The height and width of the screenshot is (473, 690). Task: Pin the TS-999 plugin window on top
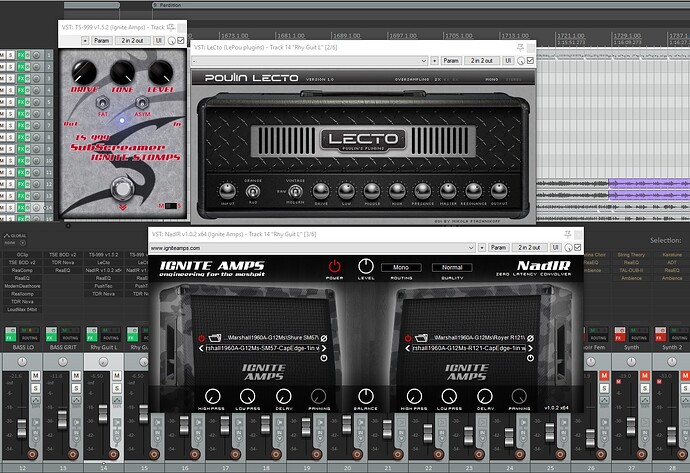tap(171, 27)
